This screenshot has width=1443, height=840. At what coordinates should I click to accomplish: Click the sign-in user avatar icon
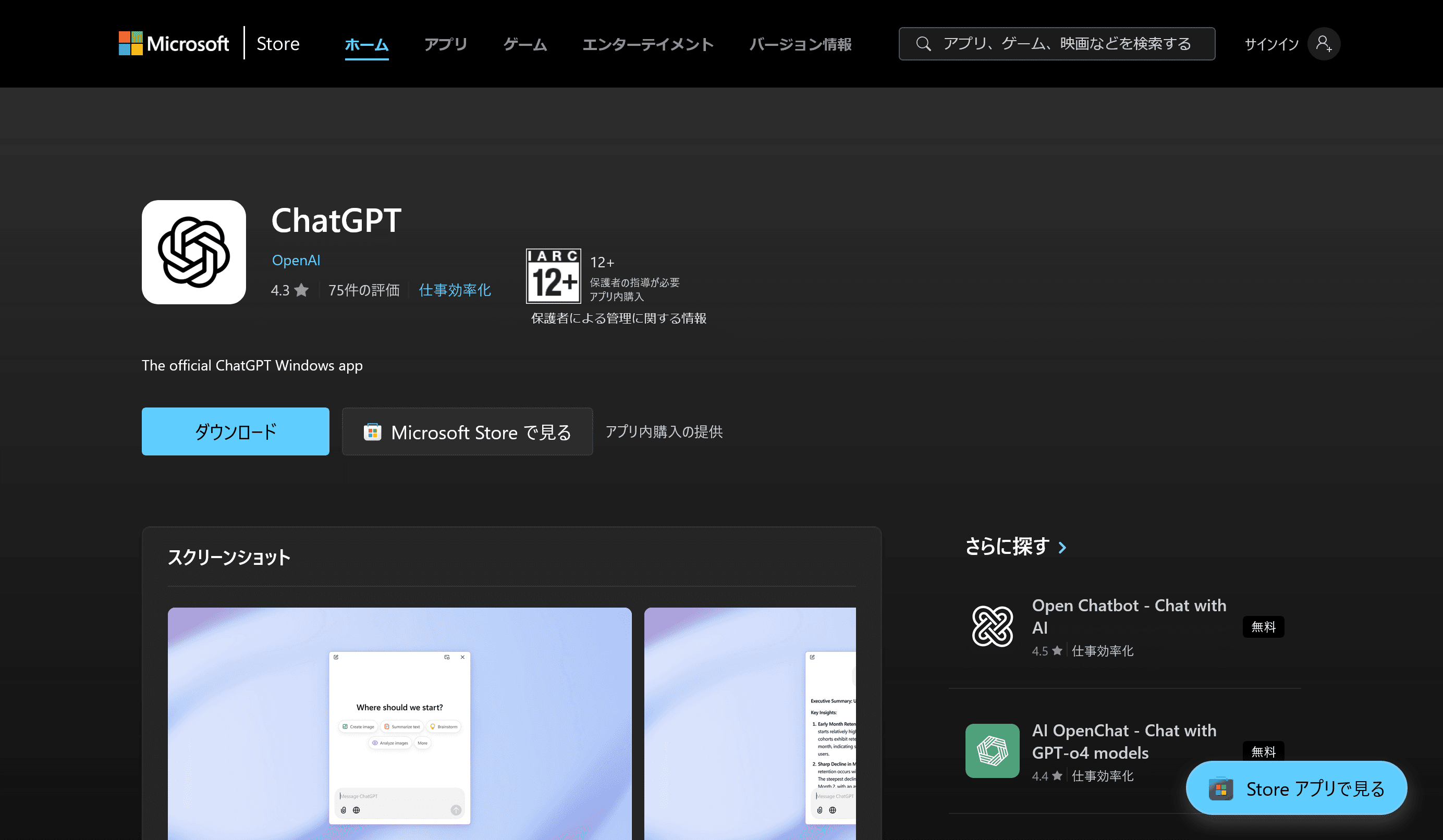[1323, 43]
